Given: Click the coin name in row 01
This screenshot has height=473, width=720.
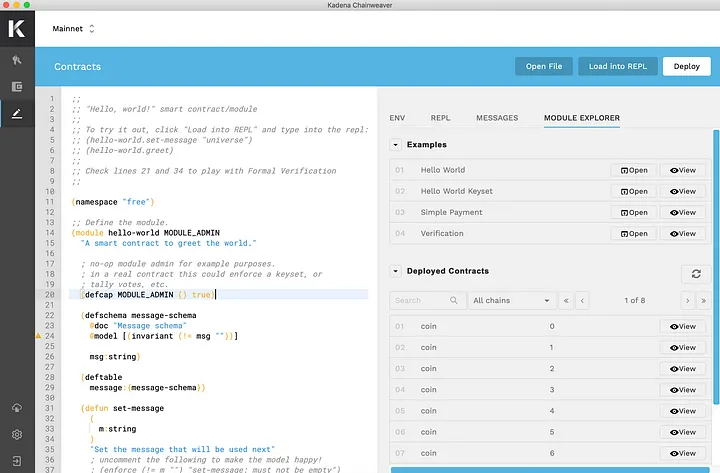Looking at the screenshot, I should (x=428, y=327).
